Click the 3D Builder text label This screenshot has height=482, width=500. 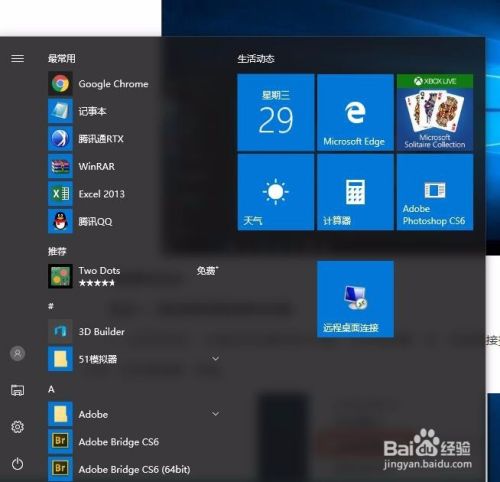pos(102,332)
